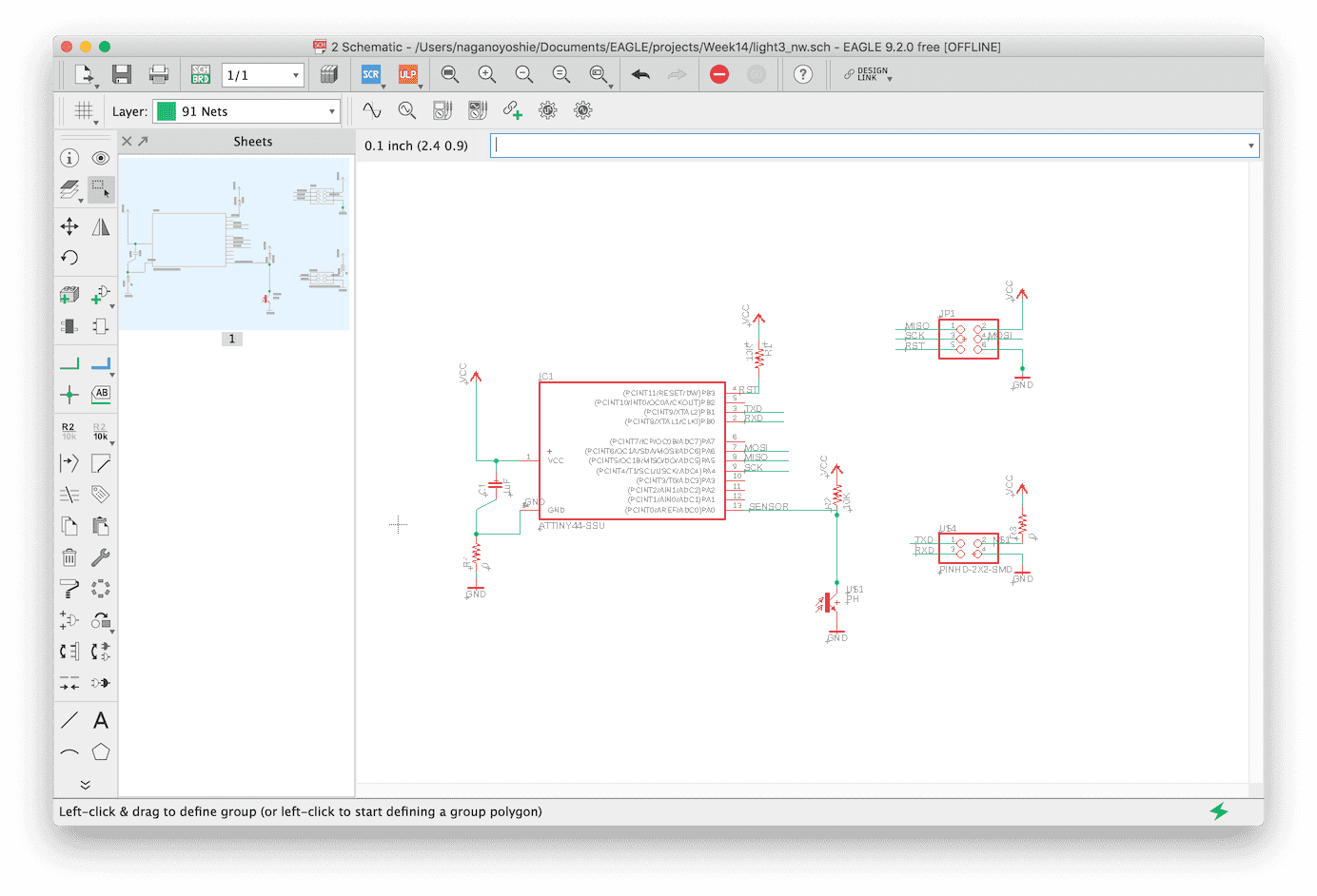Image resolution: width=1317 pixels, height=896 pixels.
Task: Zoom to fit the schematic
Action: click(450, 74)
